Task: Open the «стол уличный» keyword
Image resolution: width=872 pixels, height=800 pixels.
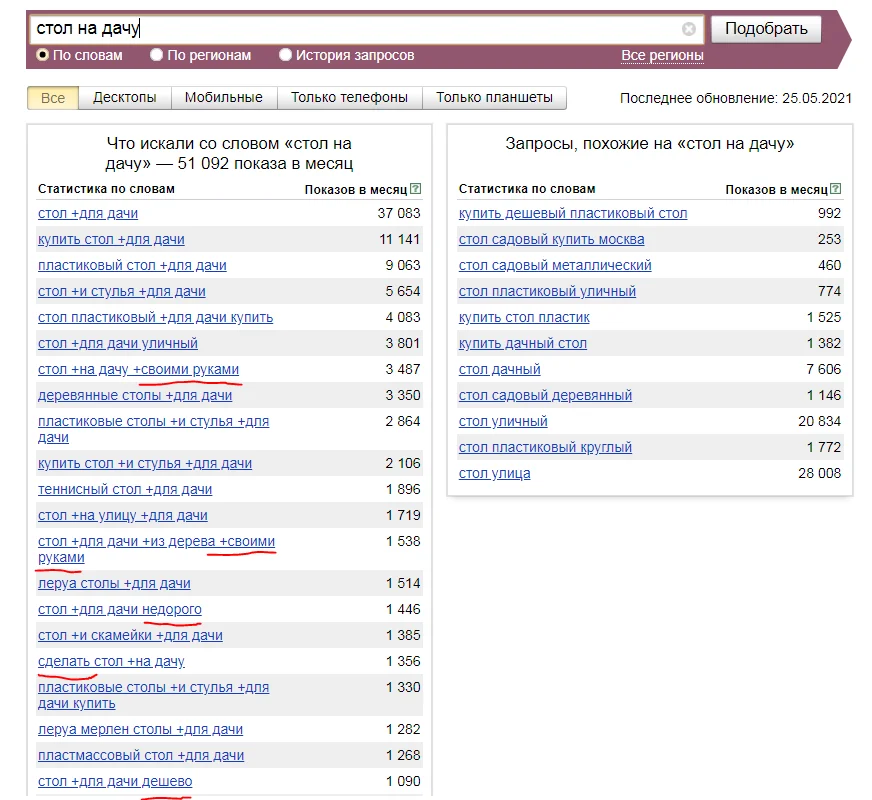Action: pyautogui.click(x=502, y=421)
